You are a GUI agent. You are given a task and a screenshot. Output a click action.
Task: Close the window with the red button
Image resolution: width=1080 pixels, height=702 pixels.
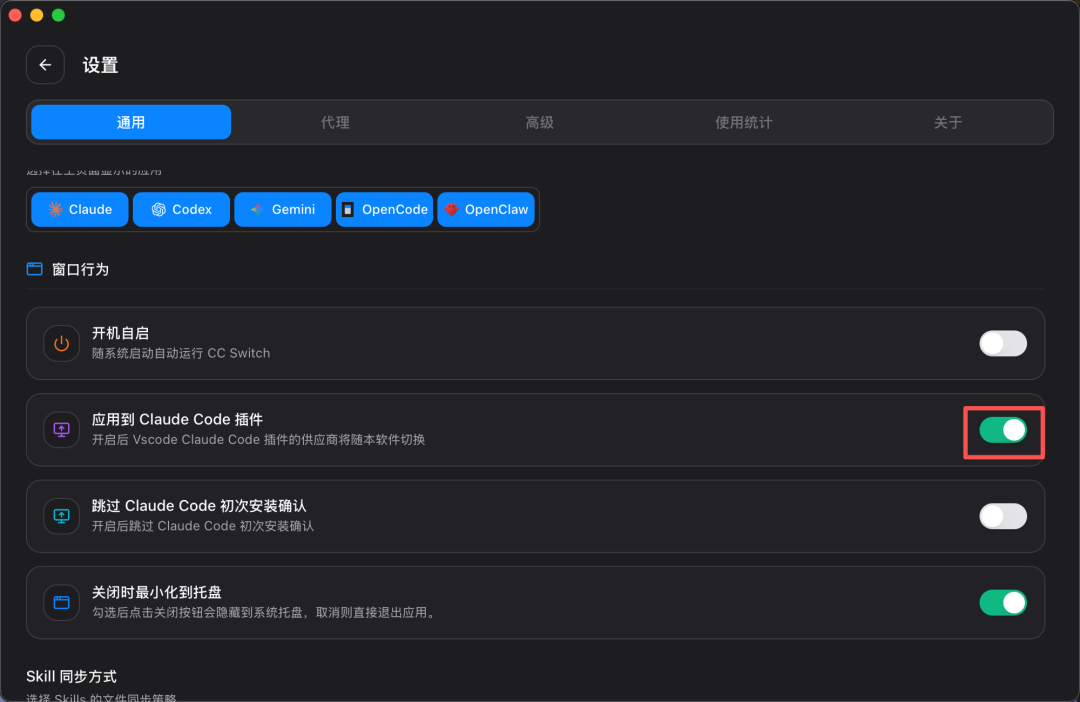pyautogui.click(x=15, y=15)
